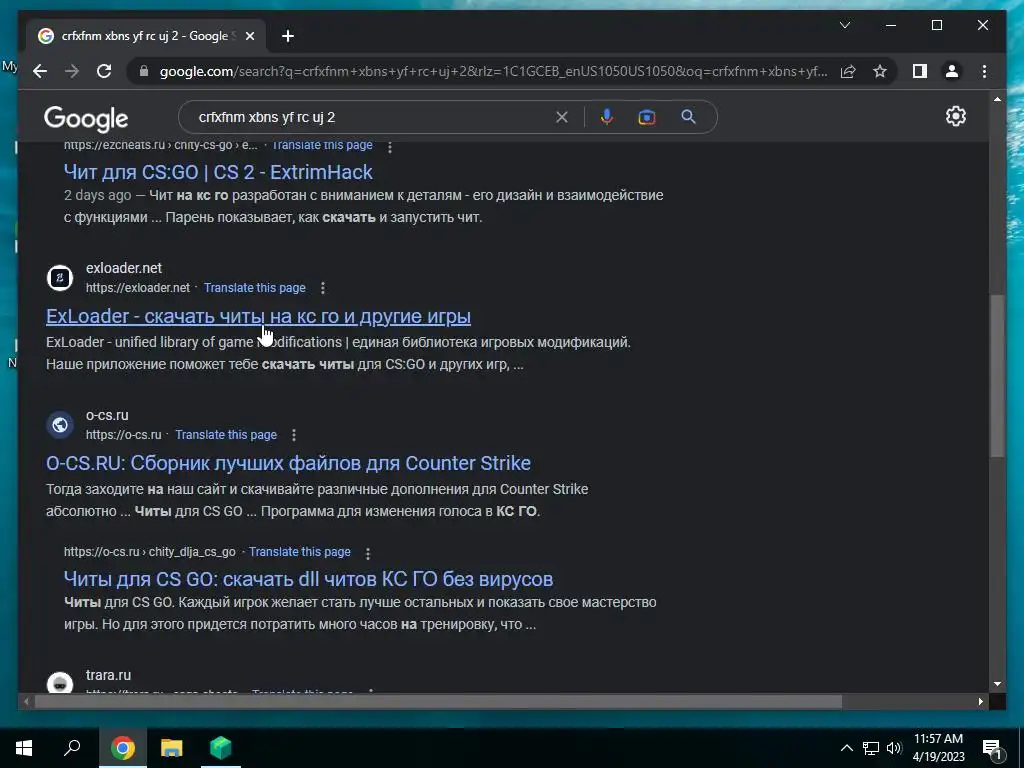Click the horizontal scrollbar thumb

[438, 702]
